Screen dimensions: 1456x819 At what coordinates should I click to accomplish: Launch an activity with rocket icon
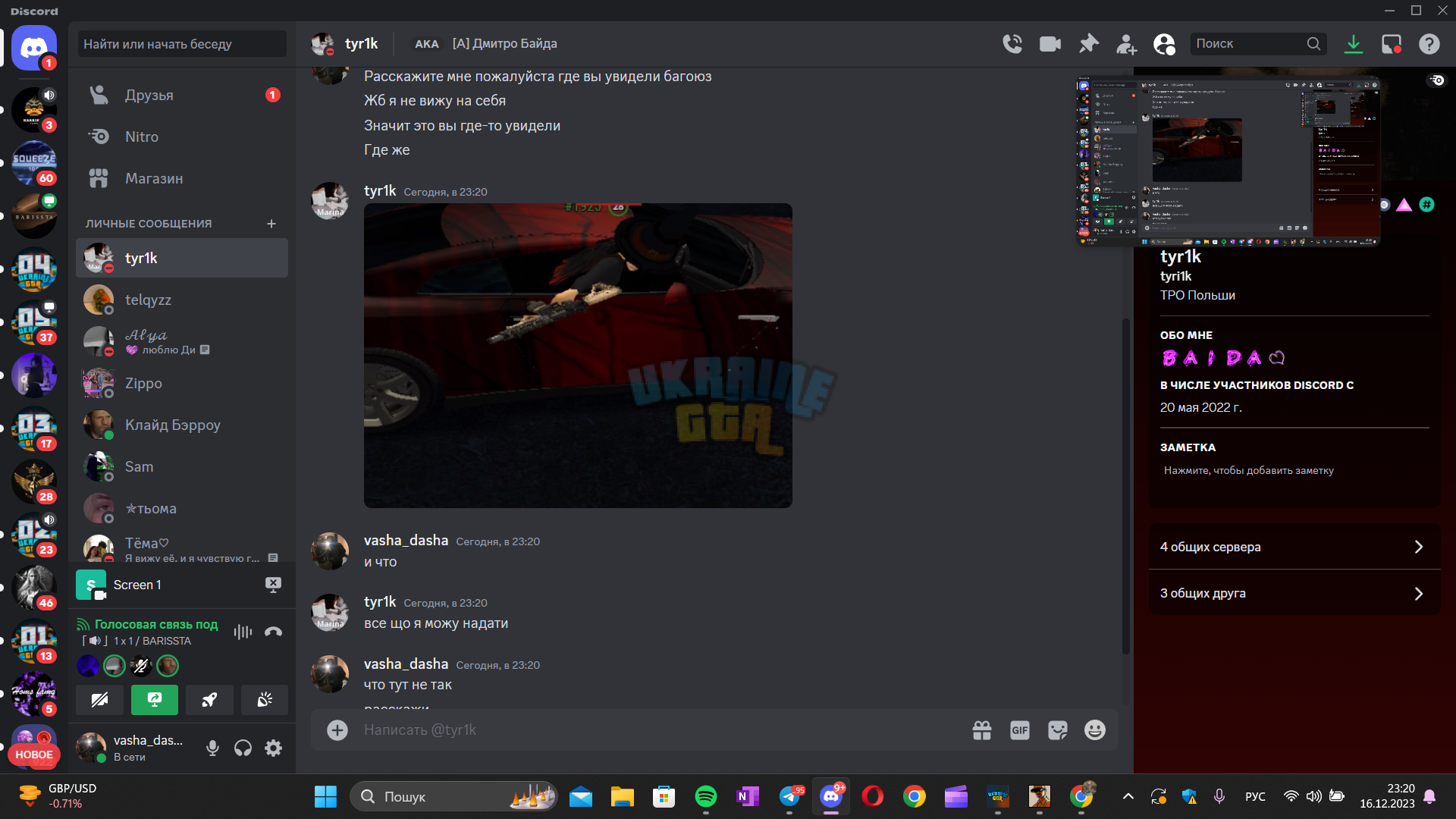pyautogui.click(x=209, y=700)
